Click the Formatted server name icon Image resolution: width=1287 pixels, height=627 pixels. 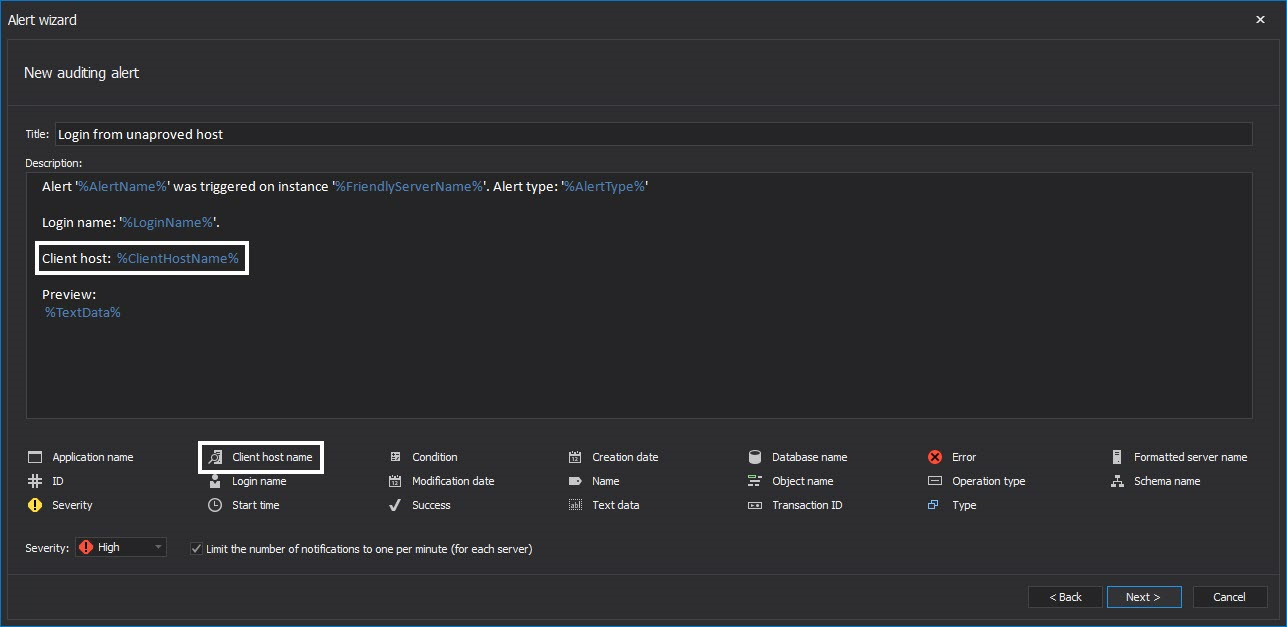coord(1116,457)
